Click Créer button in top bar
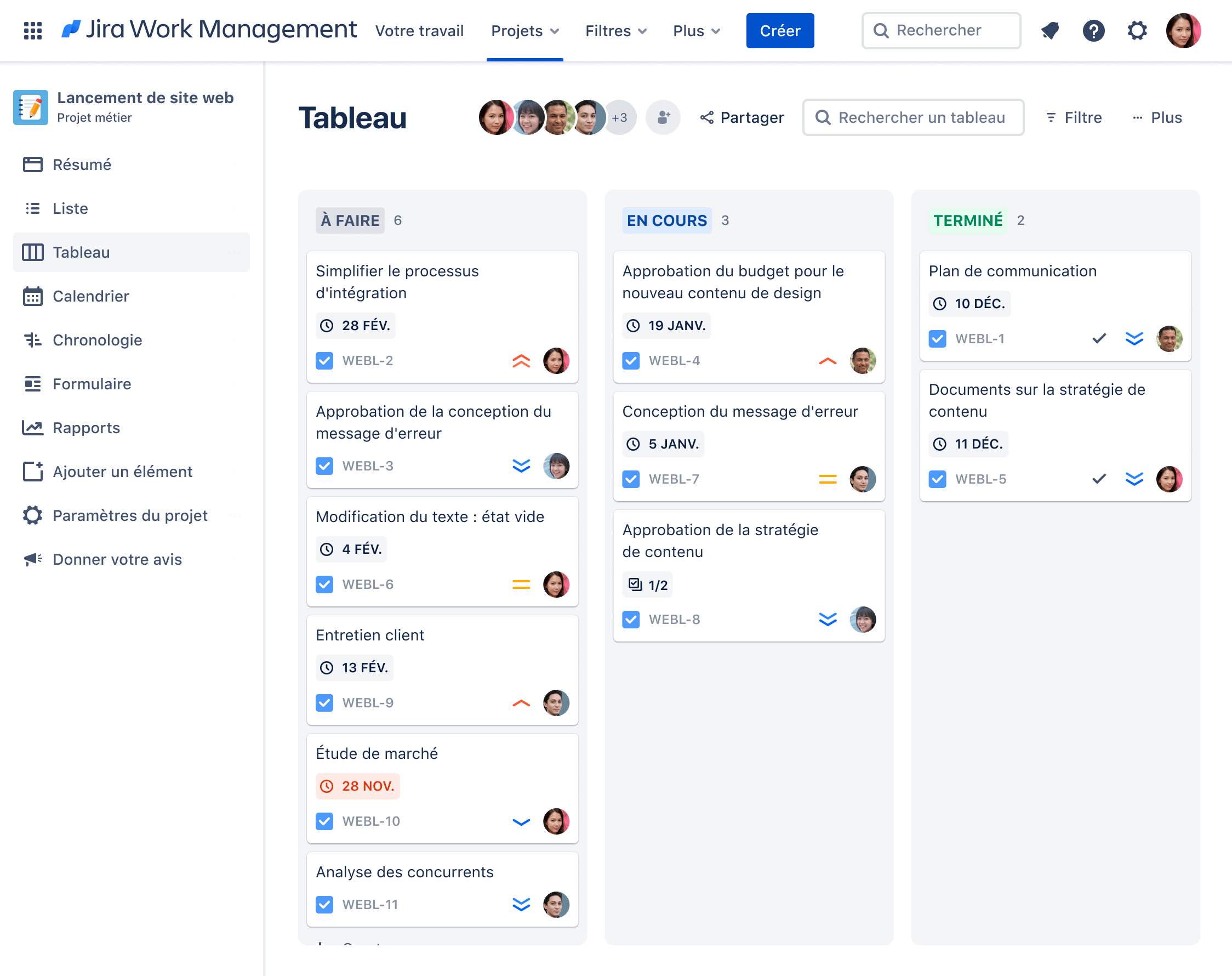1232x976 pixels. 779,30
